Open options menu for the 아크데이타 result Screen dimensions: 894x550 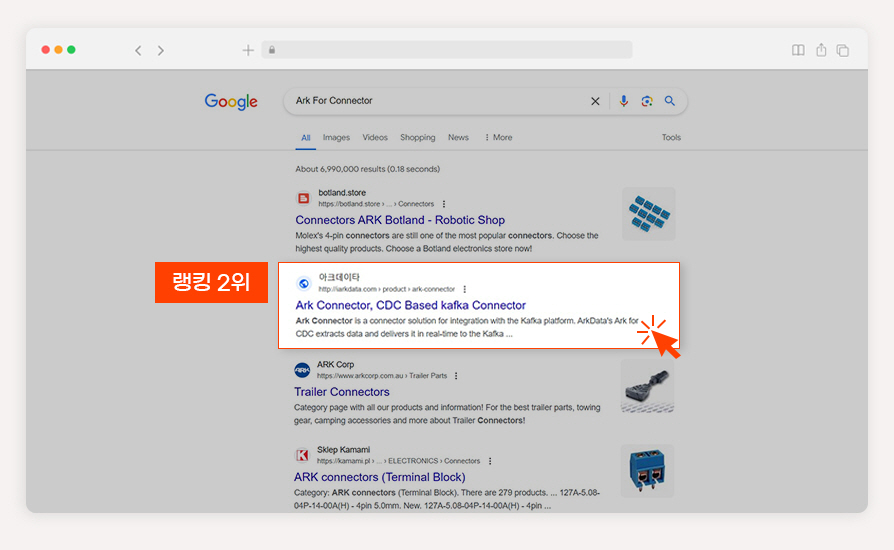click(465, 289)
